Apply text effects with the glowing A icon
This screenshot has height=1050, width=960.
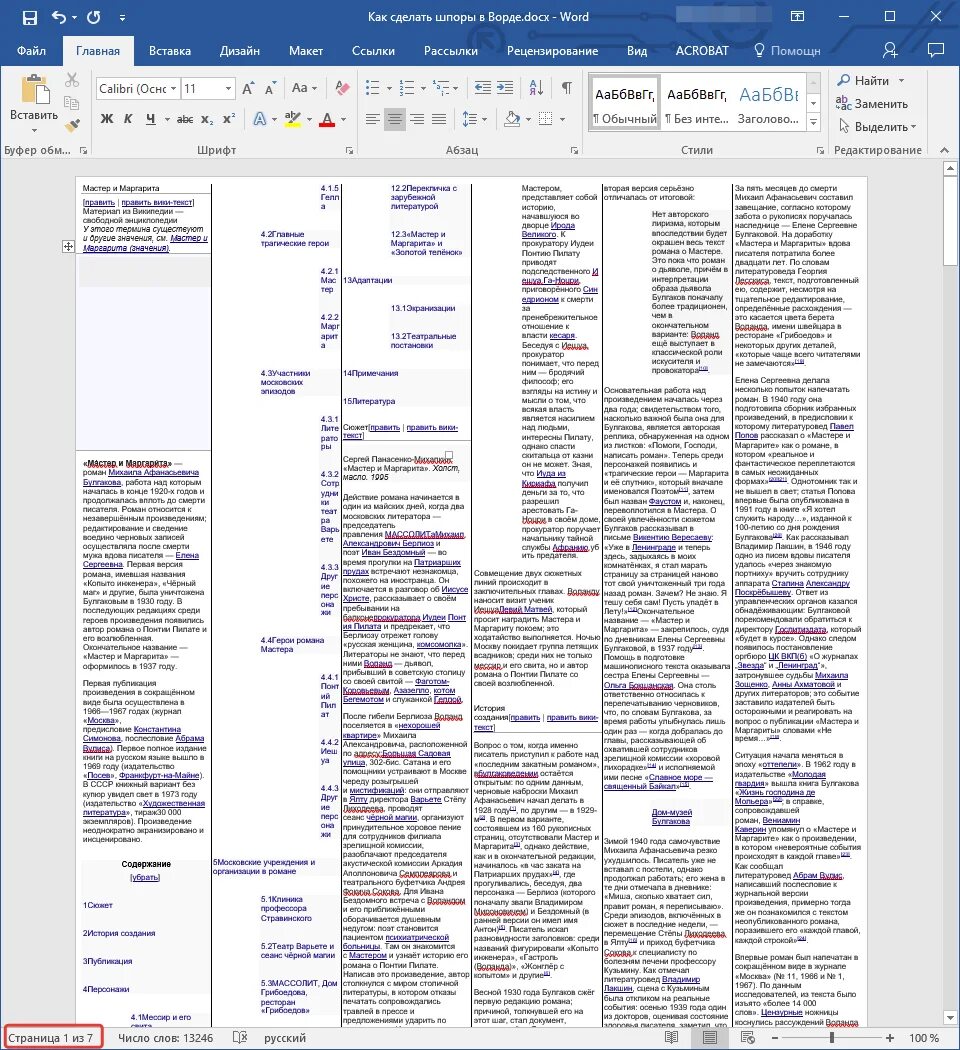coord(260,119)
